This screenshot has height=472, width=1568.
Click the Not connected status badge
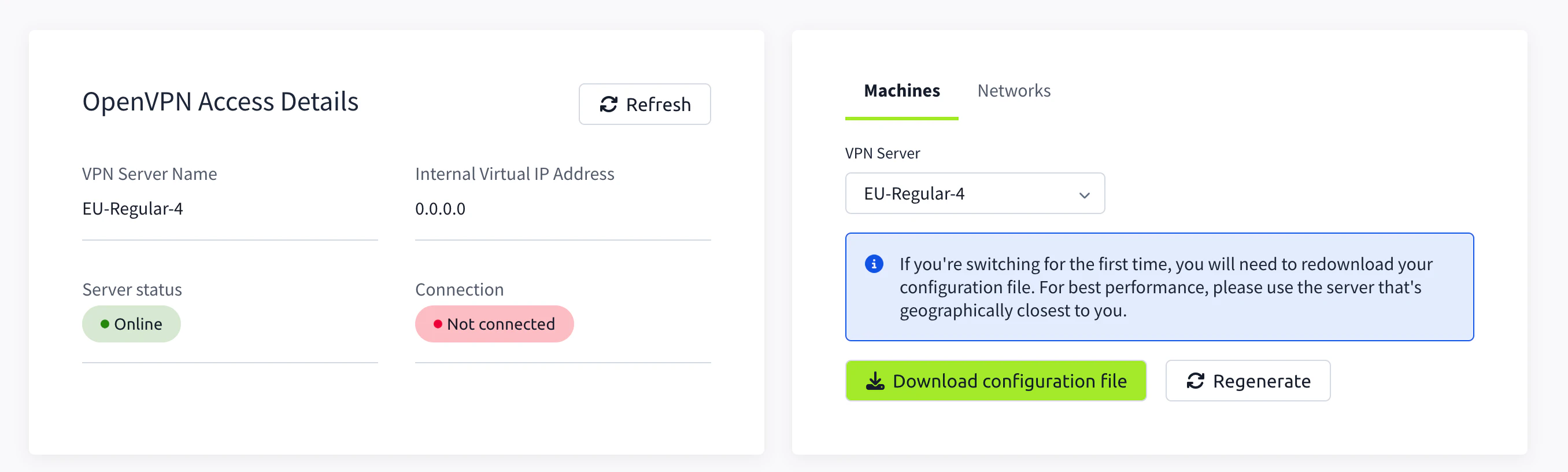(494, 324)
